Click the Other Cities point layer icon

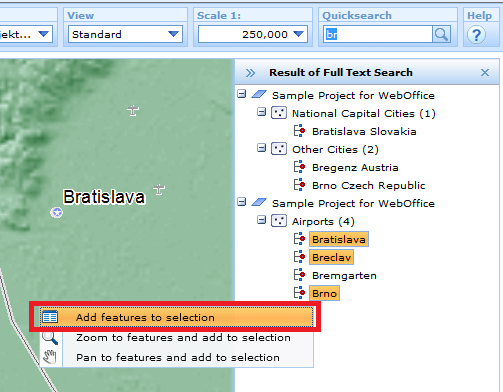[279, 149]
